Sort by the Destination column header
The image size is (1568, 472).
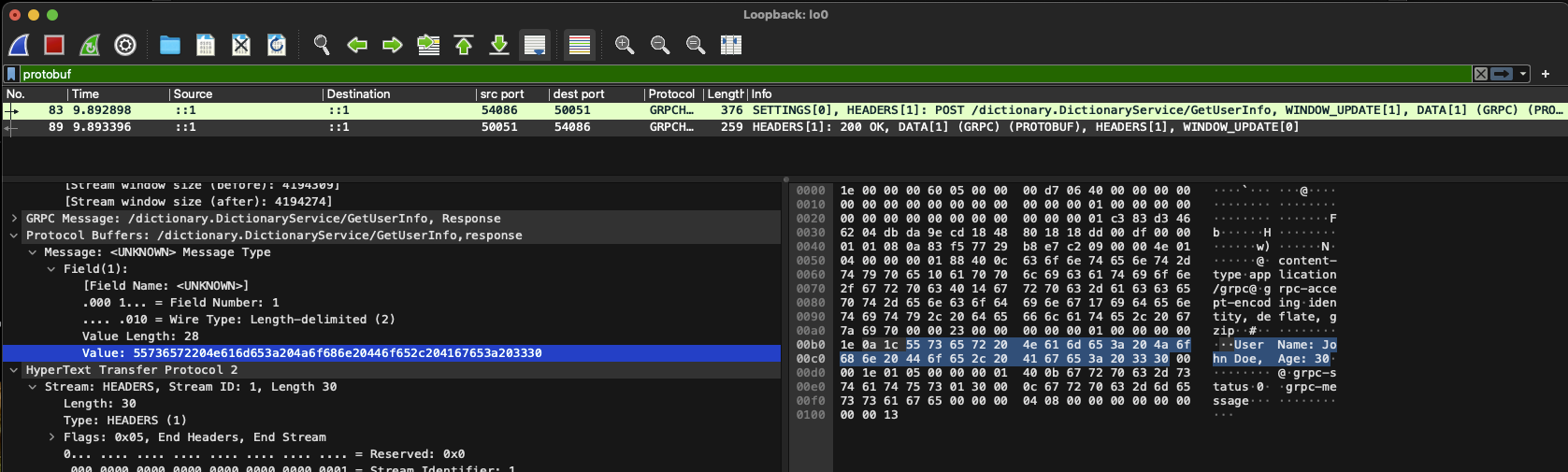pos(398,94)
